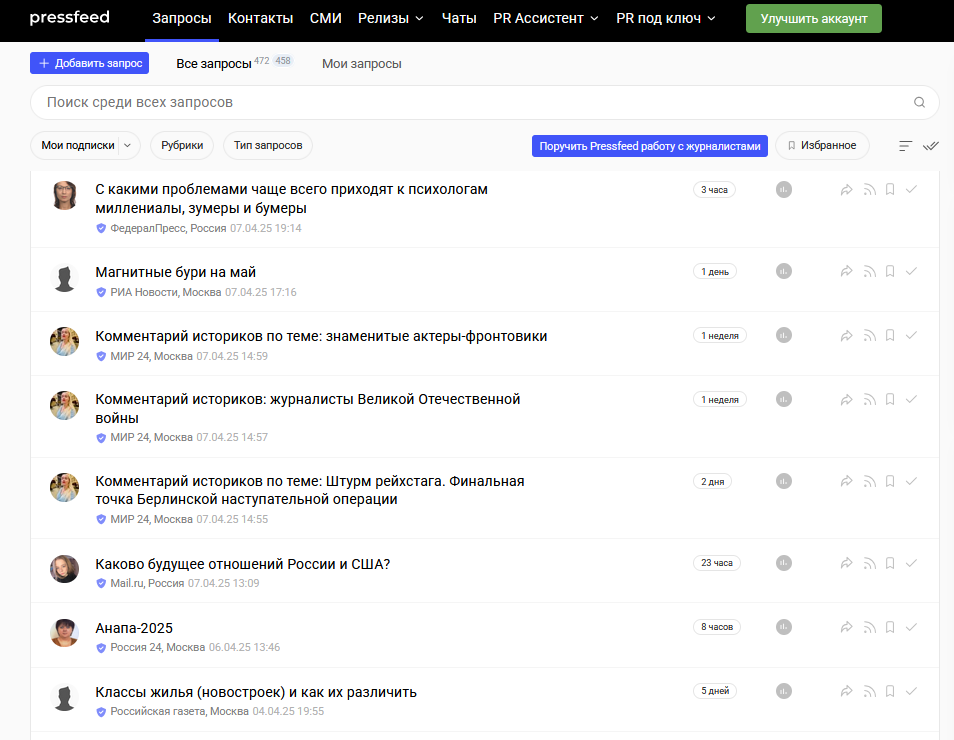
Task: Open Каково будущее отношений России и США
Action: (242, 564)
